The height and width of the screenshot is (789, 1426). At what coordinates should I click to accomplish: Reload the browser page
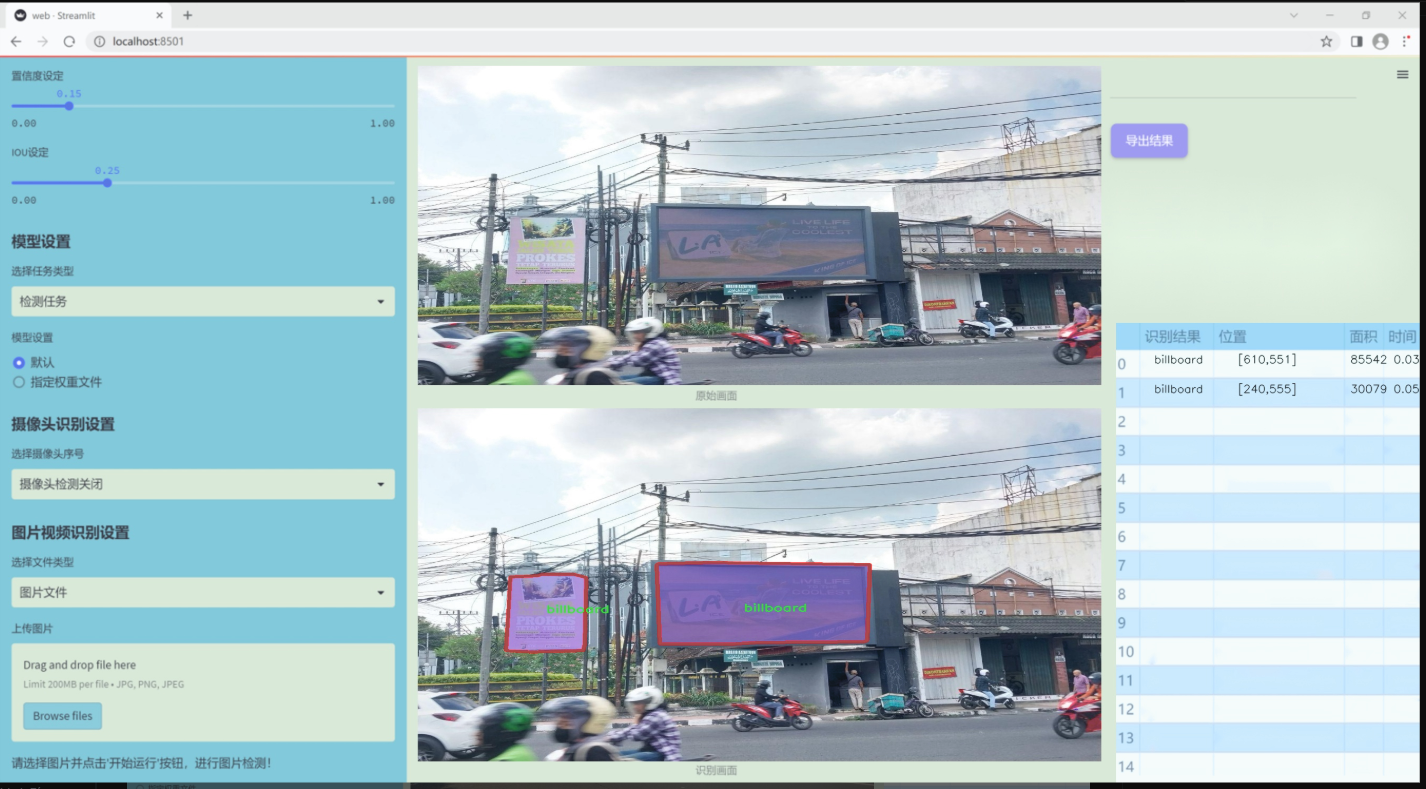click(x=69, y=41)
